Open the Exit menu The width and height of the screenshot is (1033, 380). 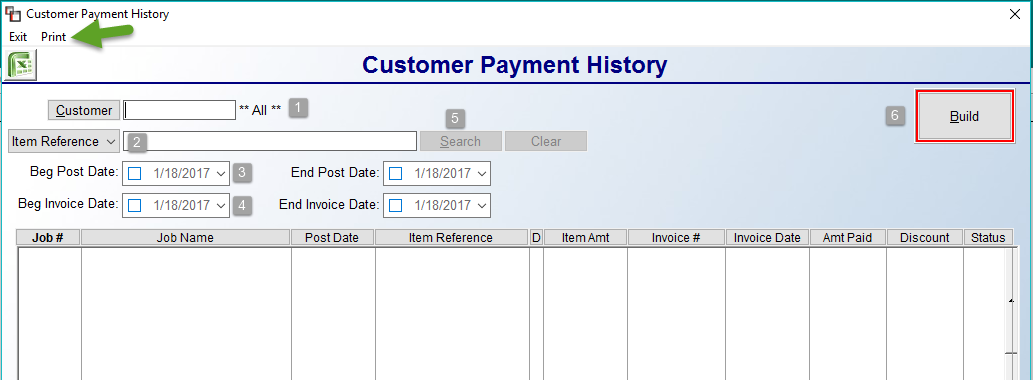pyautogui.click(x=18, y=37)
